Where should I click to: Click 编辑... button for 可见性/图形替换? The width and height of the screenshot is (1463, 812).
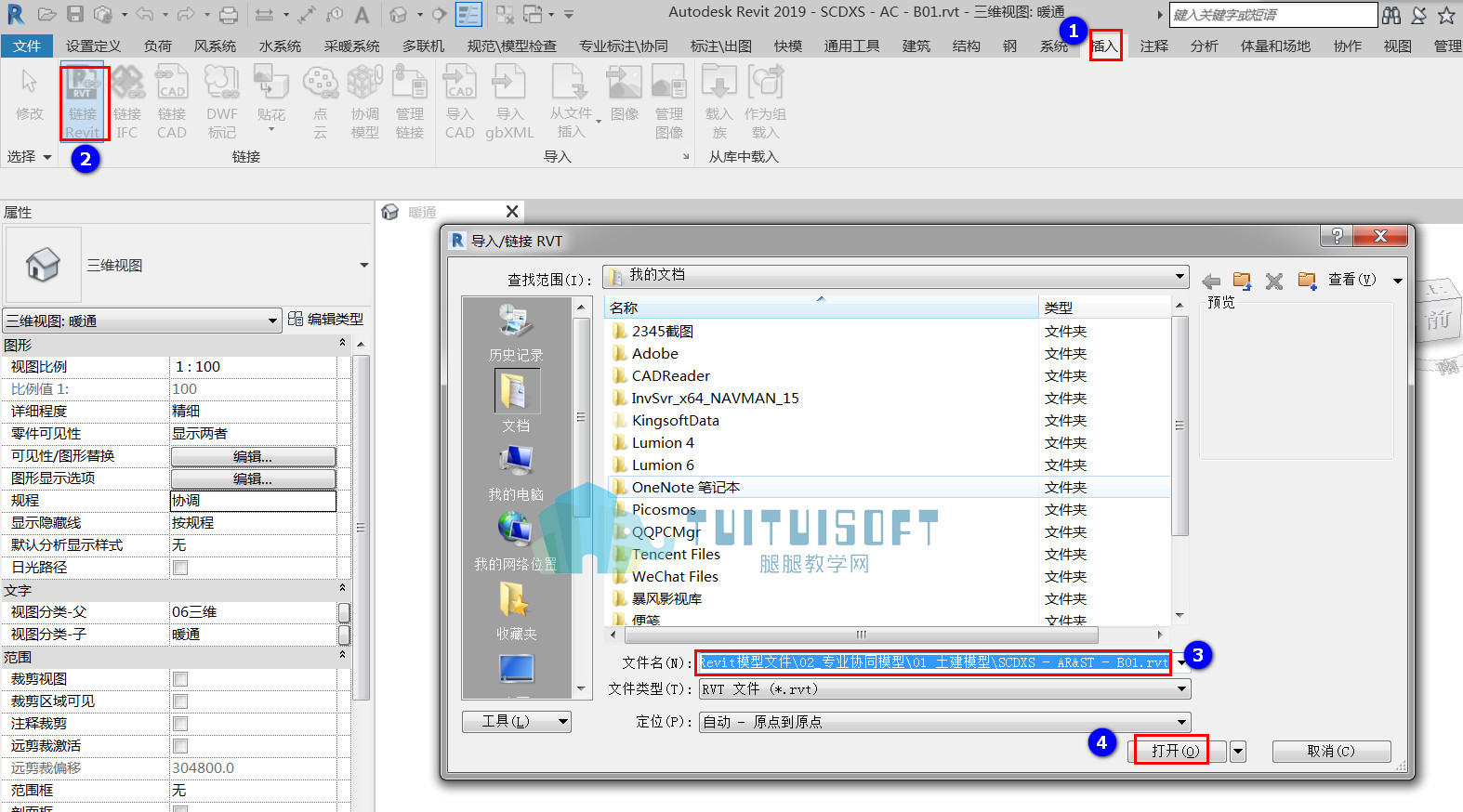[253, 456]
